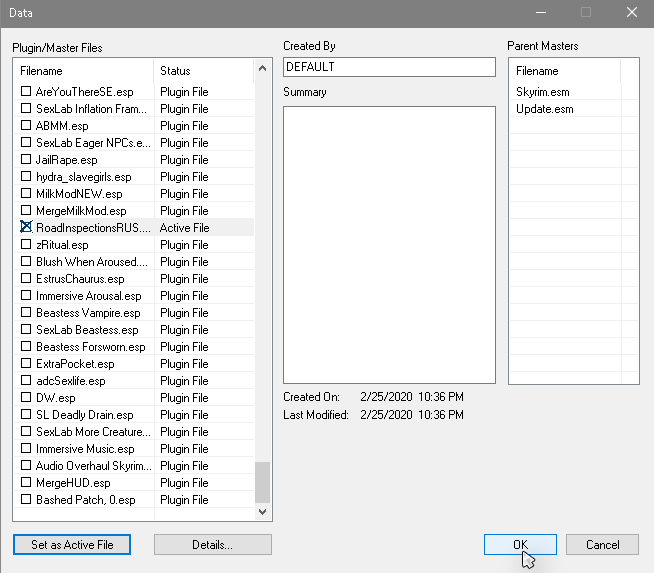Select Skyrim.esm in Parent Masters list
Viewport: 654px width, 573px height.
[x=544, y=92]
